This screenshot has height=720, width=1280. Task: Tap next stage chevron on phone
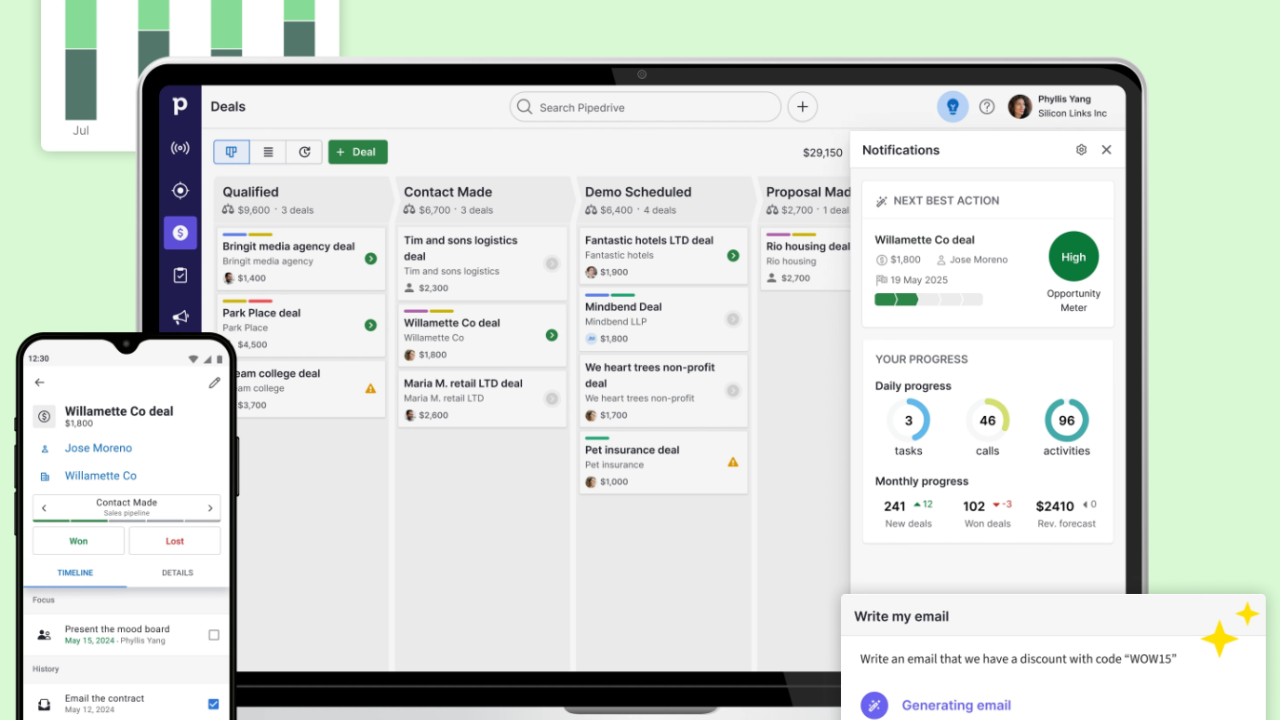[210, 508]
